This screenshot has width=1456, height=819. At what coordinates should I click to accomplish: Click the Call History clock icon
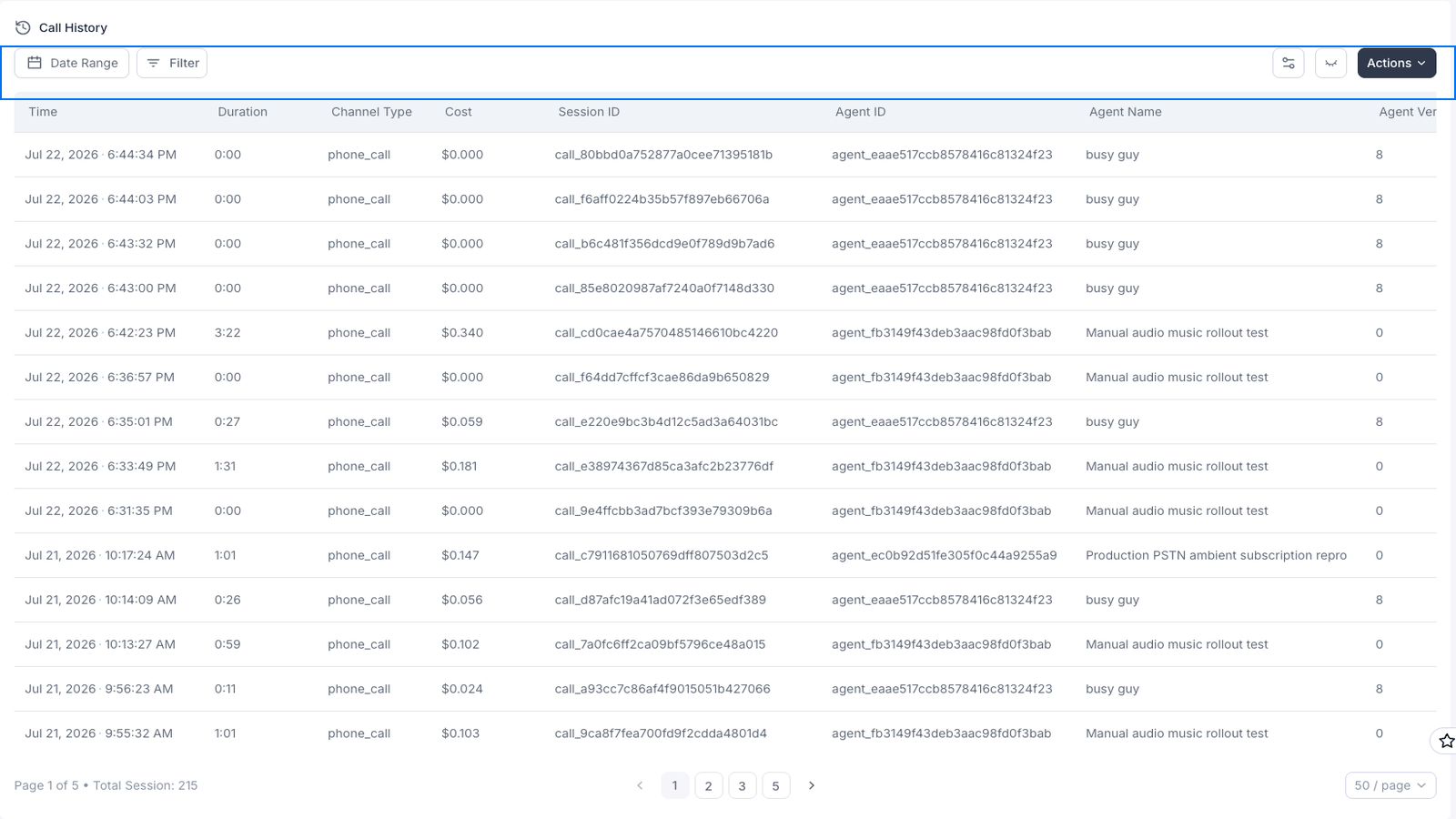tap(23, 27)
